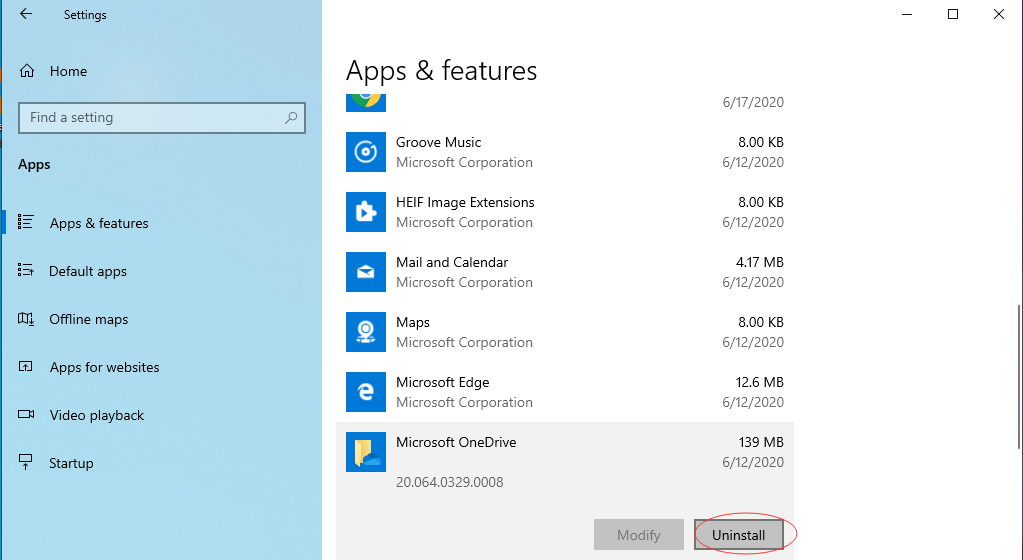The image size is (1023, 560).
Task: Click OneDrive version 20.064.0329.0008 text
Action: pyautogui.click(x=450, y=482)
